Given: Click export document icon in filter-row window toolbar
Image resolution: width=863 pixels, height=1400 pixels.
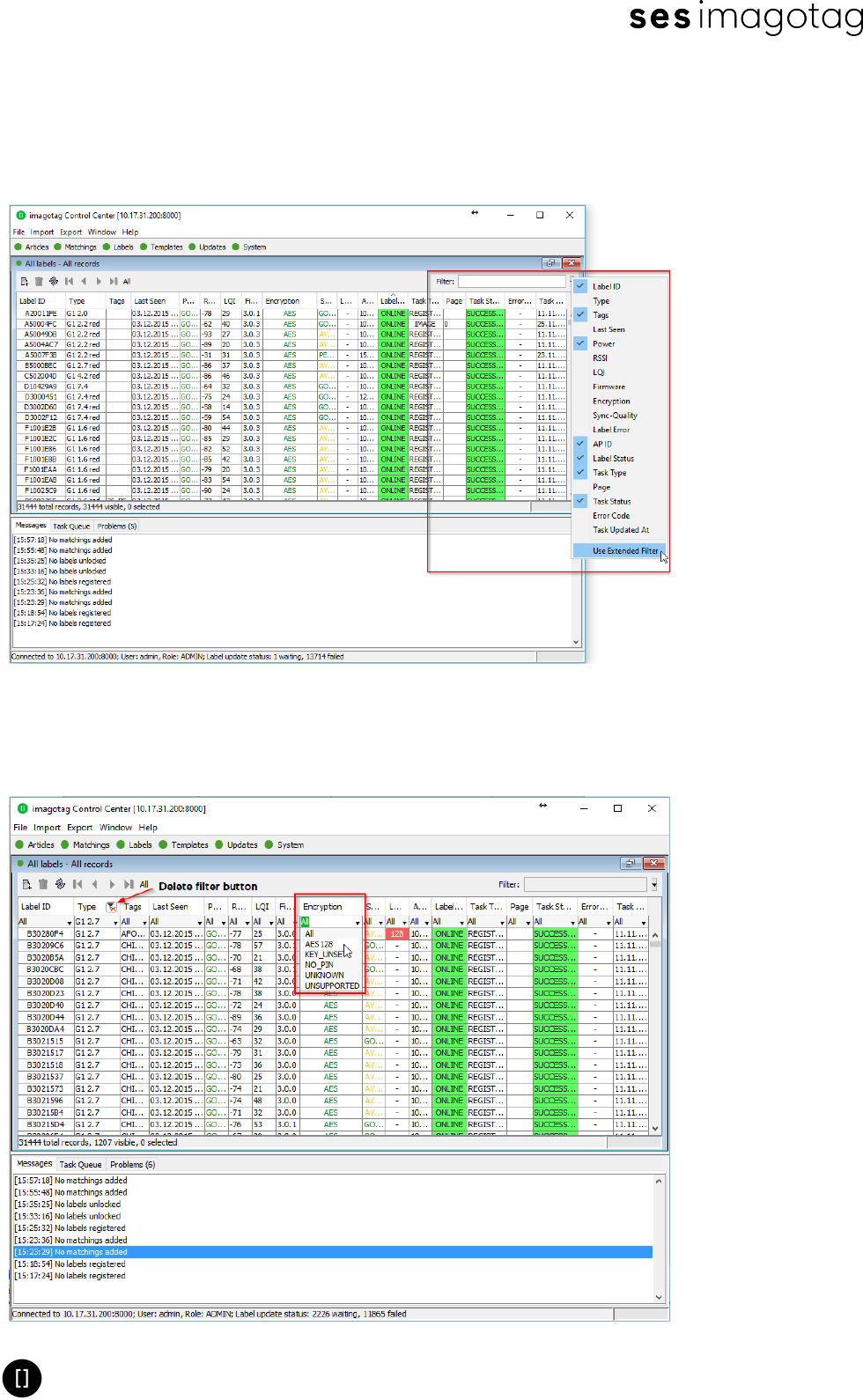Looking at the screenshot, I should [x=26, y=884].
